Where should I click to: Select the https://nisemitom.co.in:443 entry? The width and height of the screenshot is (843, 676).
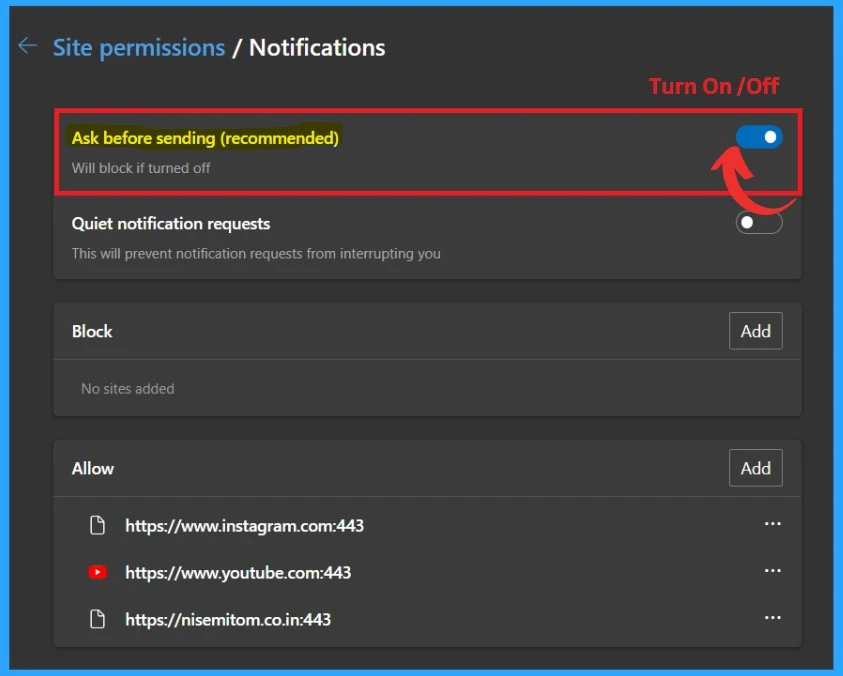[x=228, y=620]
